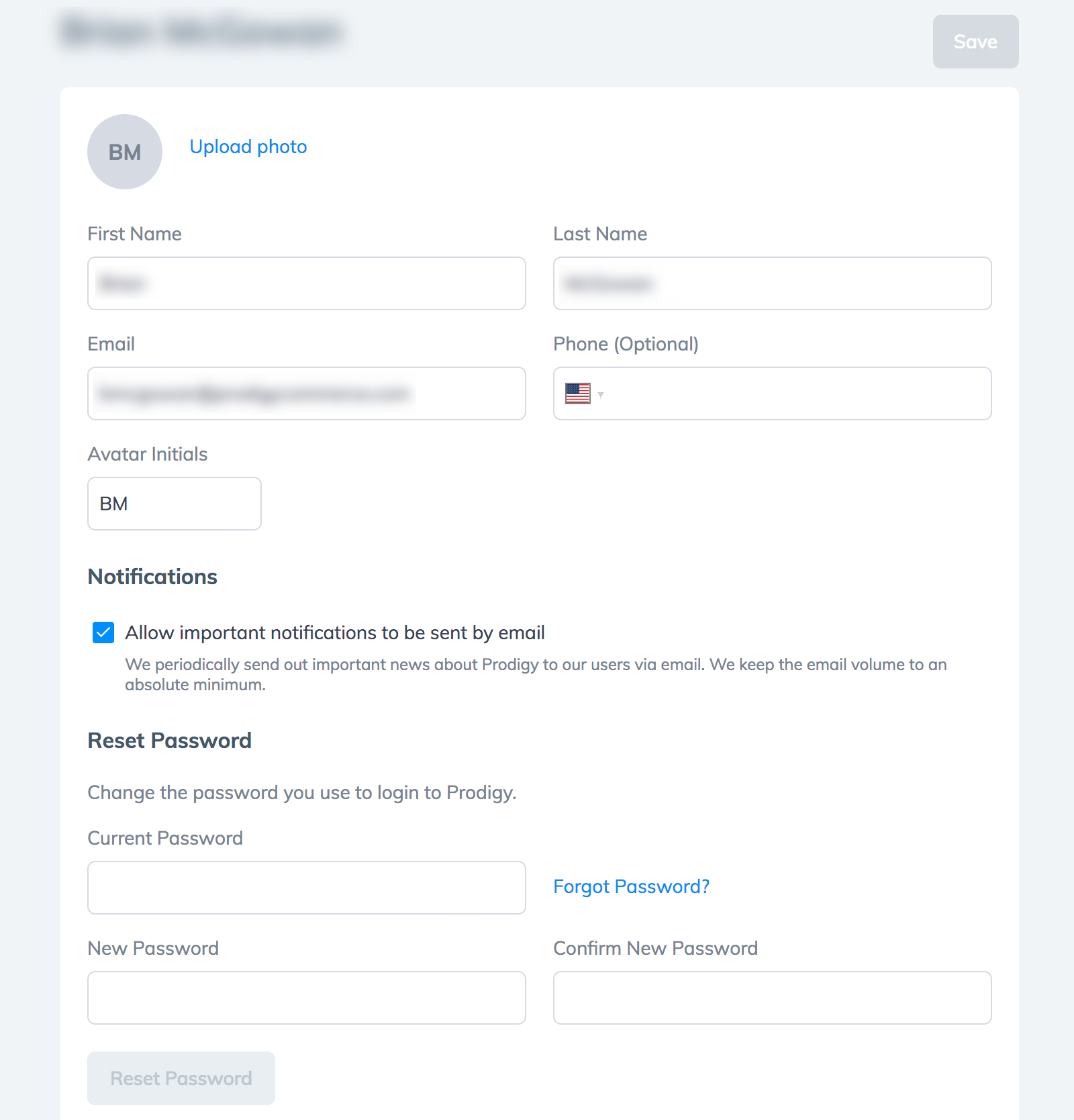Click the New Password field
The image size is (1074, 1120).
tap(307, 998)
